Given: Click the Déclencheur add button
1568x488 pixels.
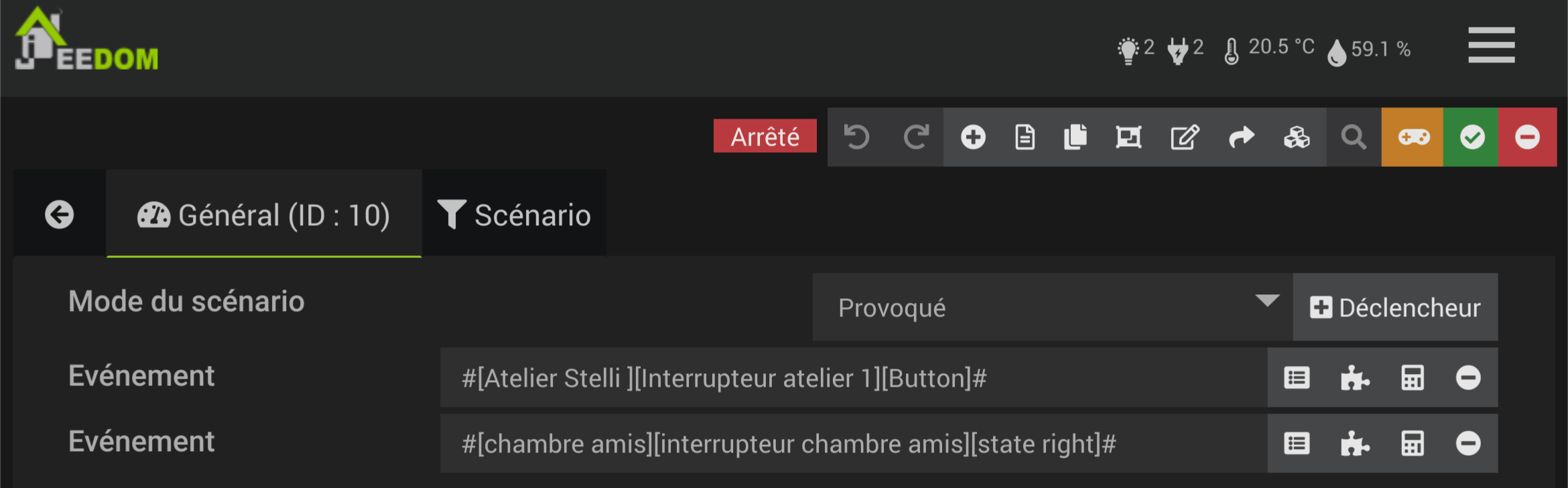Looking at the screenshot, I should click(1395, 307).
